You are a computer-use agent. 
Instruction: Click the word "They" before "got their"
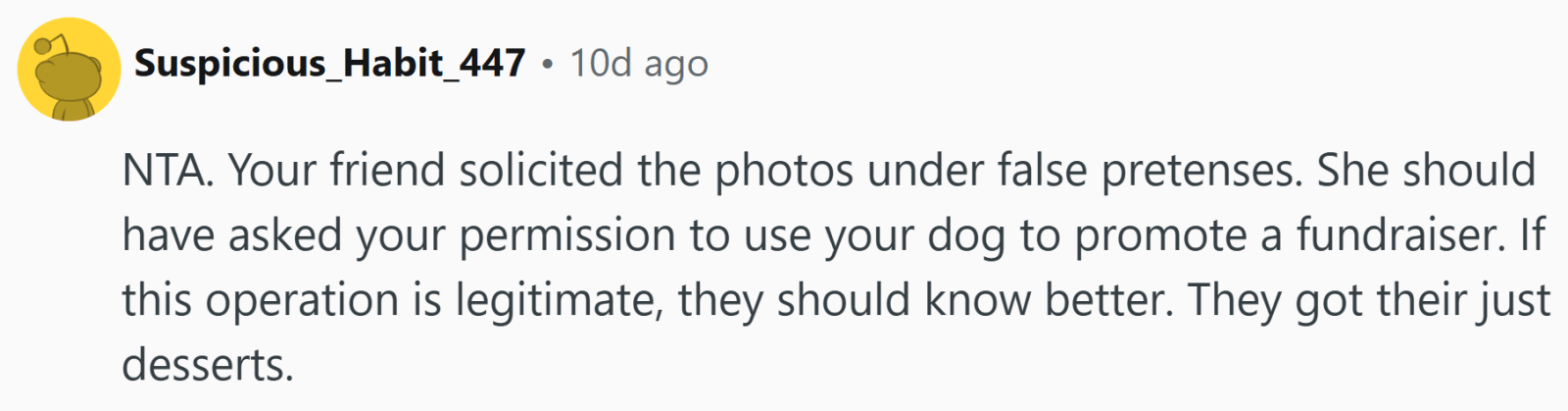[x=1235, y=301]
